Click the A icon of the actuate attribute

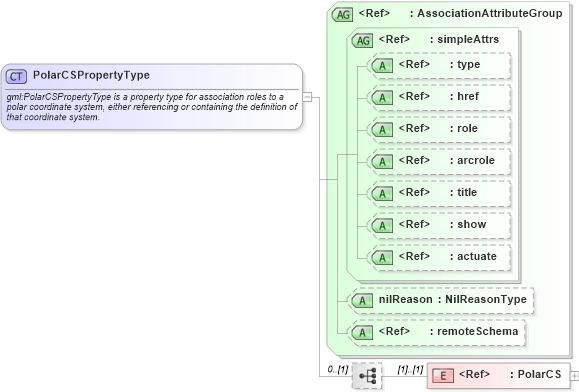coord(382,258)
